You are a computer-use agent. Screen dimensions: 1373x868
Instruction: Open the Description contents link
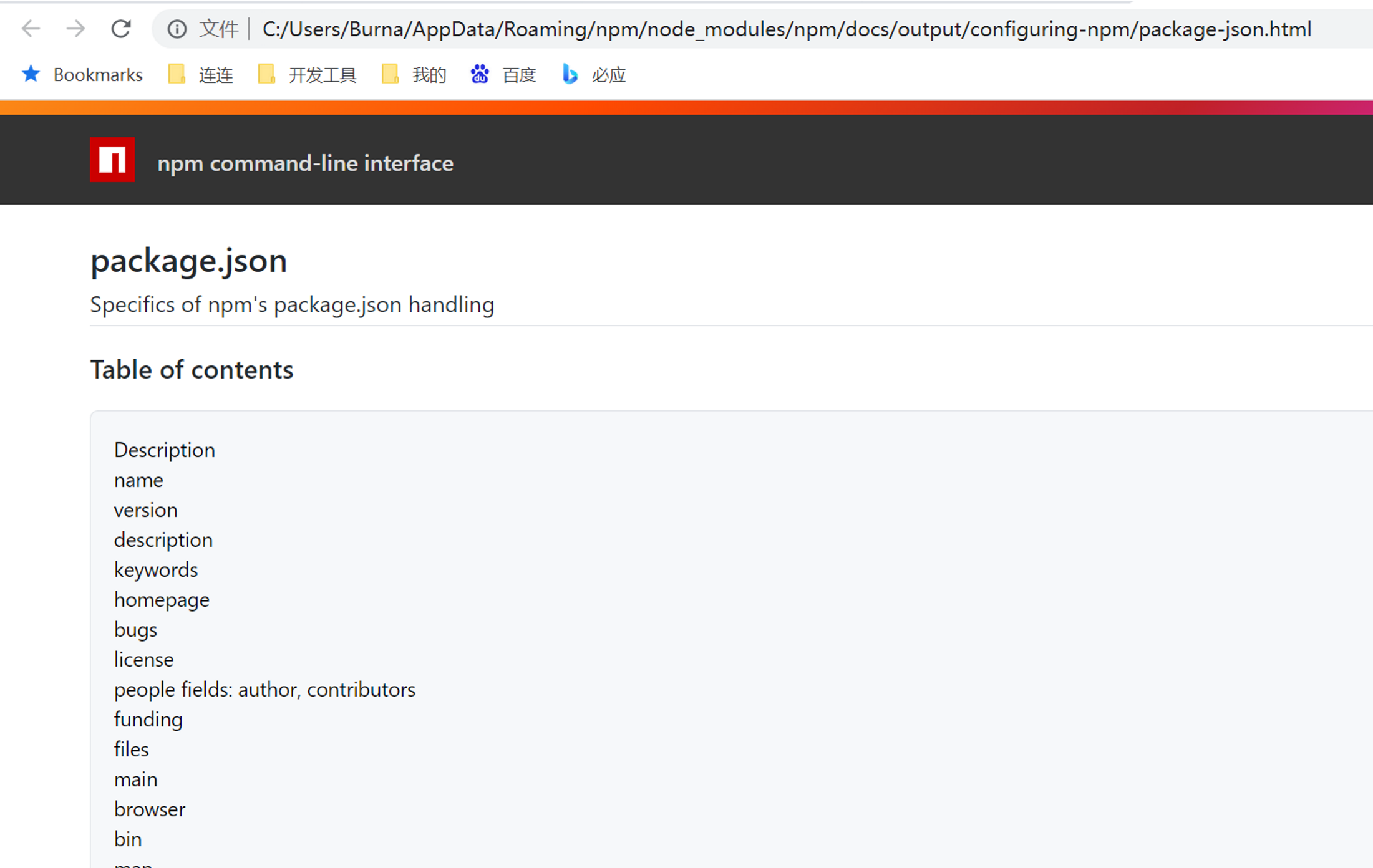coord(165,450)
